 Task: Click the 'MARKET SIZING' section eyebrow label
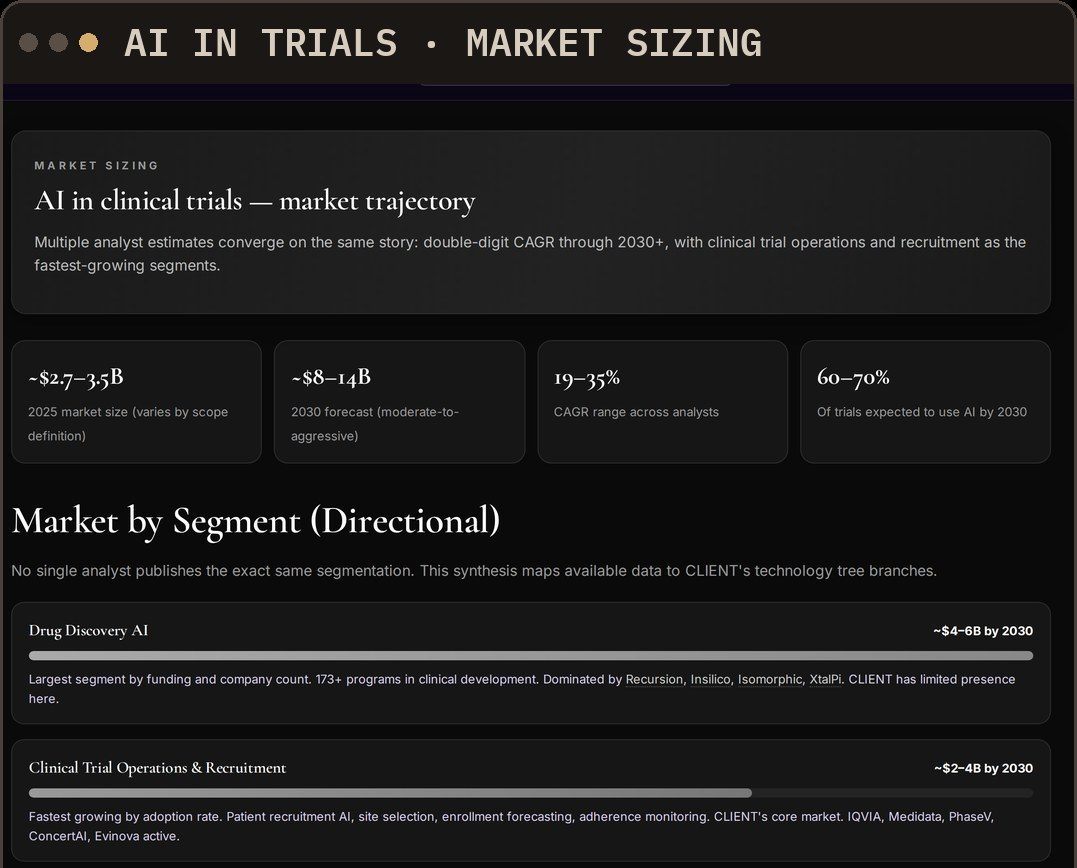pos(96,165)
